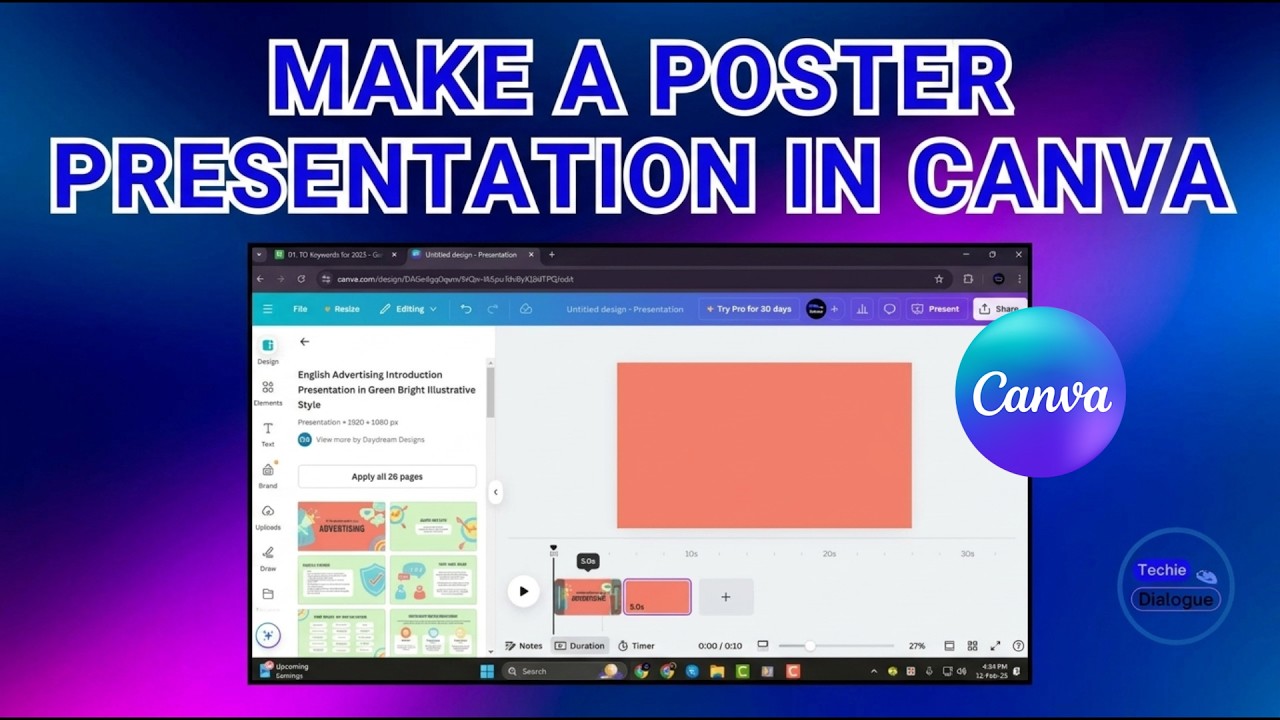
Task: Click the Magic assistant sparkle button
Action: [268, 635]
